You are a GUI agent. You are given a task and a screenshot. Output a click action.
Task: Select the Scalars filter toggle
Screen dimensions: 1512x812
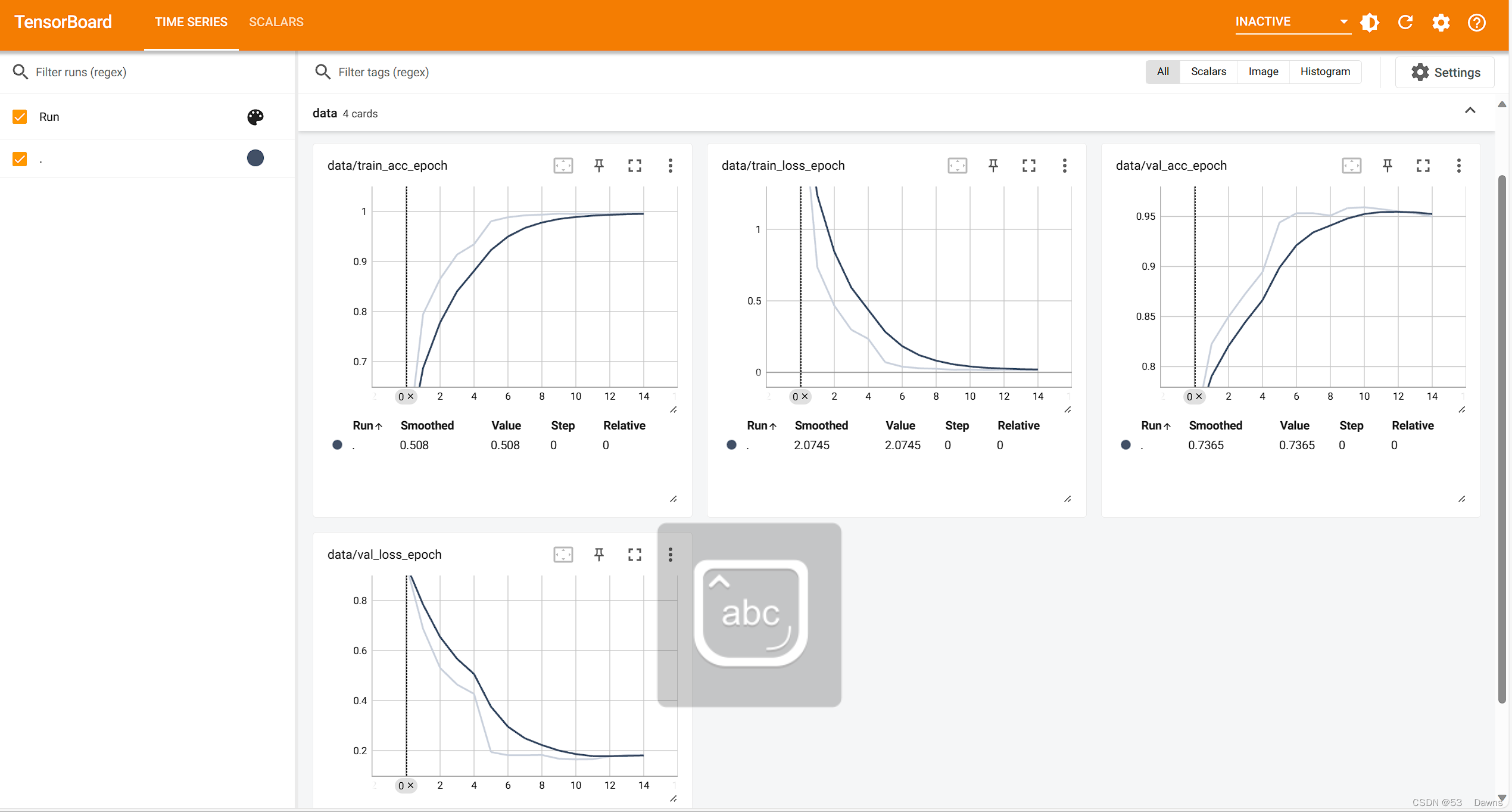point(1208,71)
